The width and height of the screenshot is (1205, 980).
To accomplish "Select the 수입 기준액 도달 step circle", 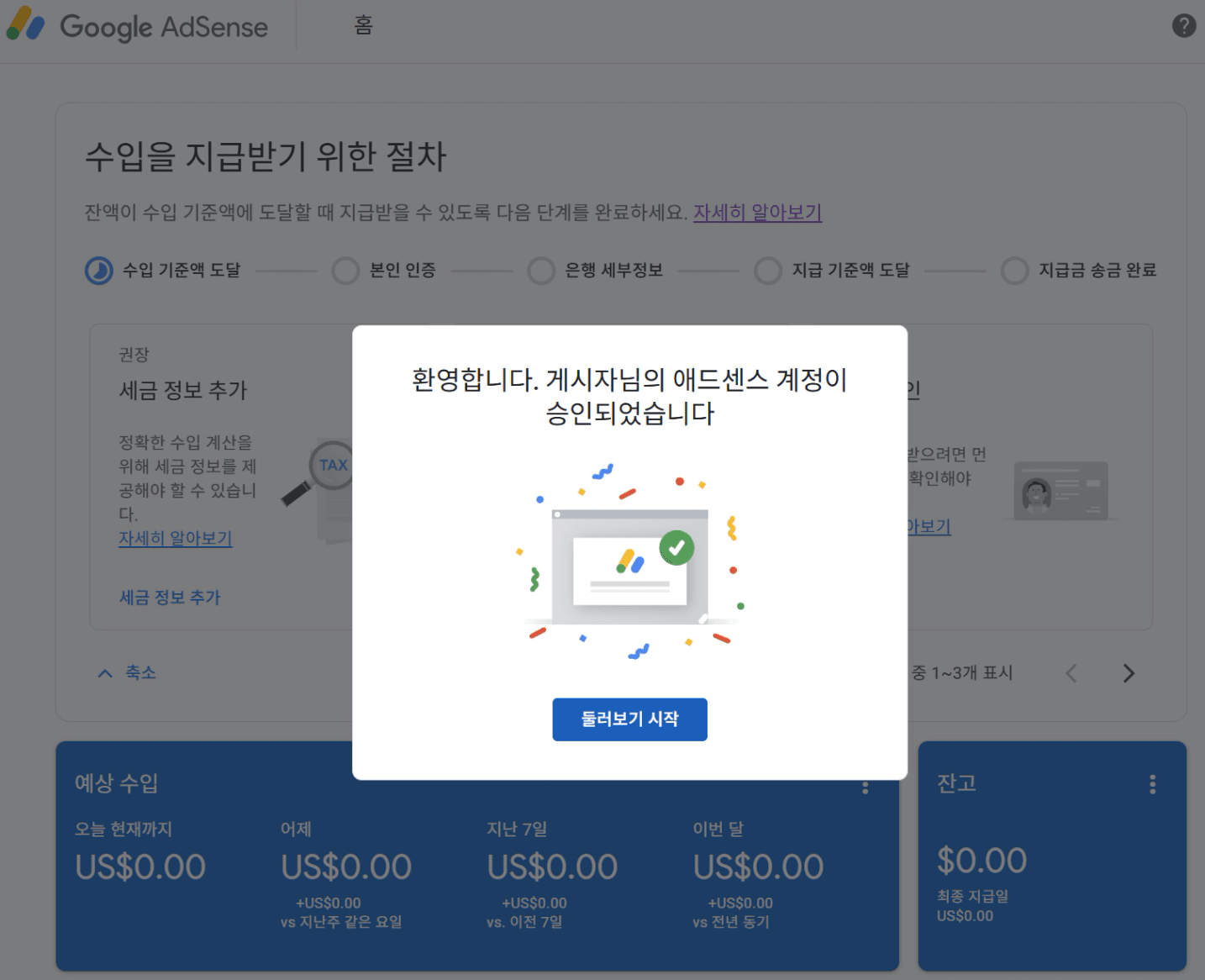I will [x=99, y=271].
